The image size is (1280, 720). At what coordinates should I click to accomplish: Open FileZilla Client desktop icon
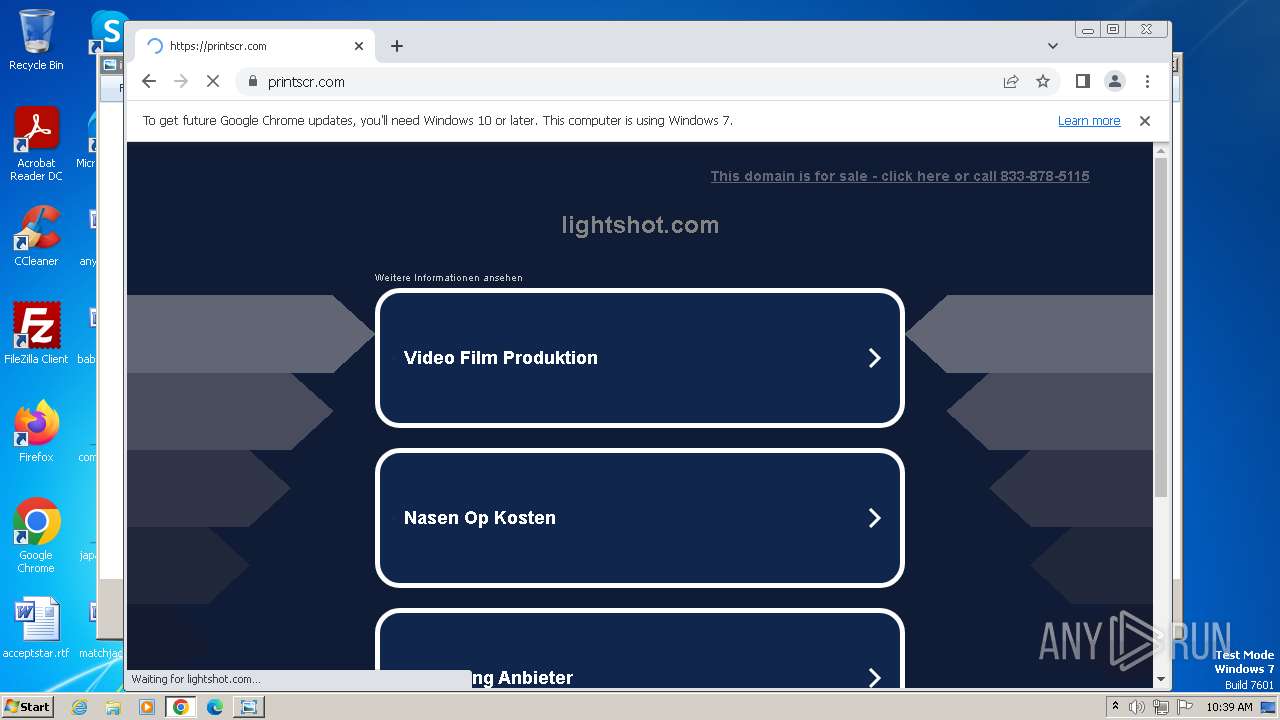coord(36,333)
